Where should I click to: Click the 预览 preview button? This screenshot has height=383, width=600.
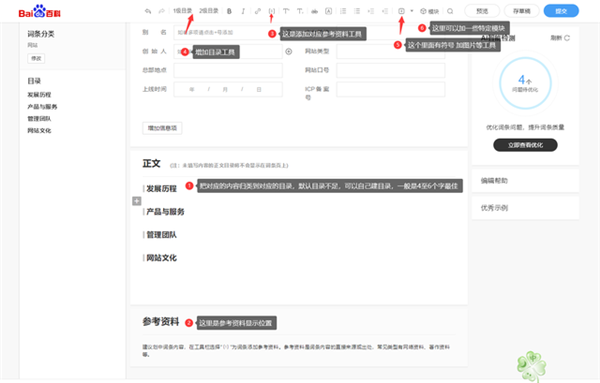click(482, 11)
